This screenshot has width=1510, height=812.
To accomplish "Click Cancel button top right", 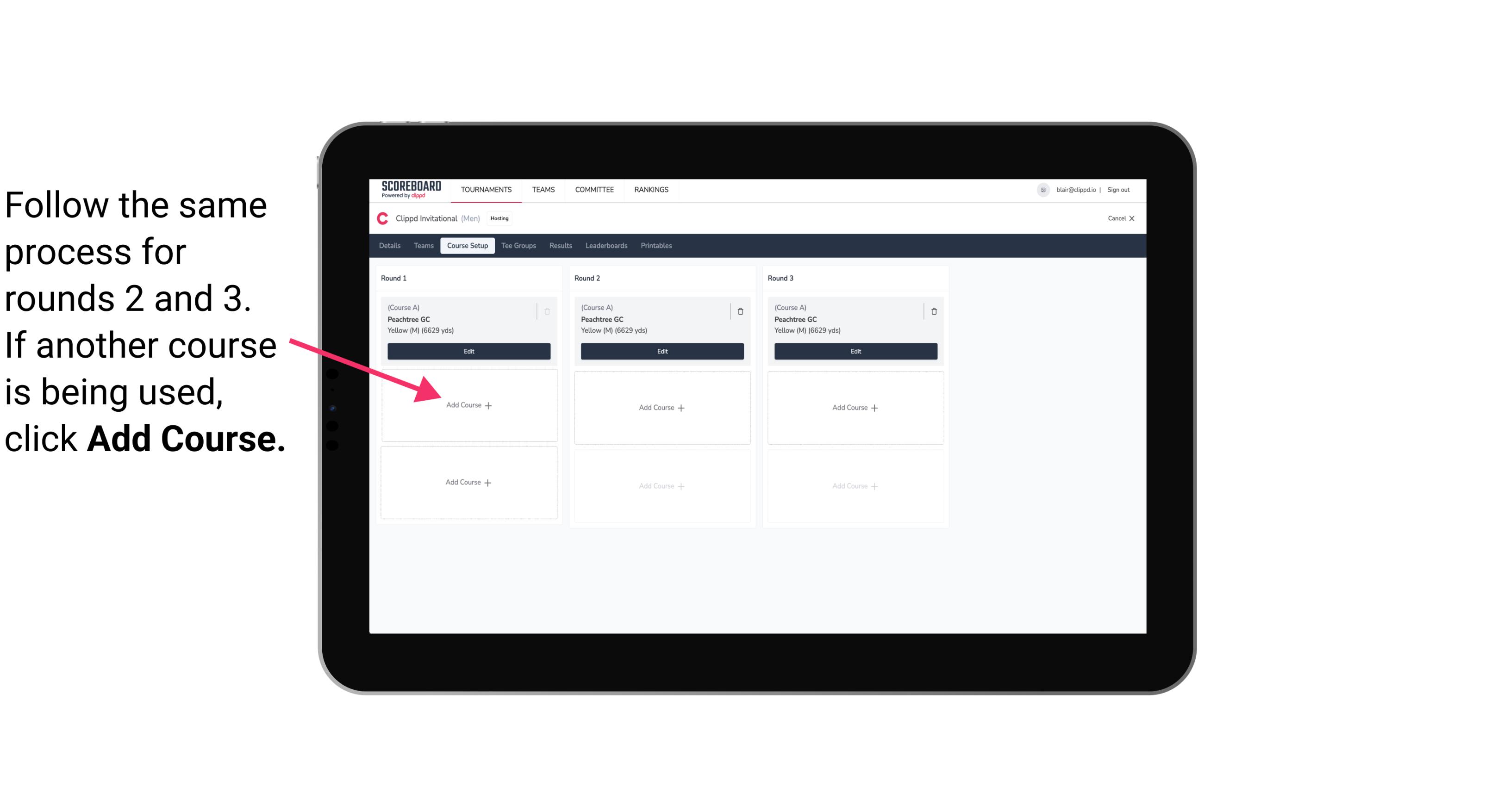I will (x=1118, y=217).
